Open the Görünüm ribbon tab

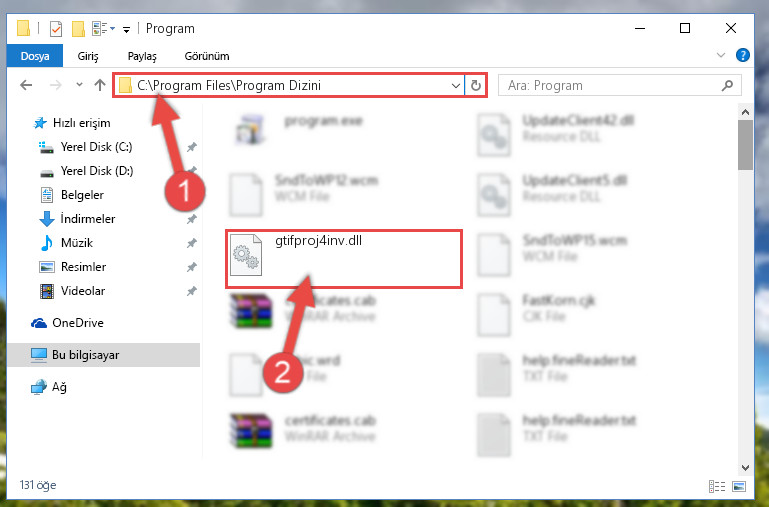pyautogui.click(x=207, y=56)
